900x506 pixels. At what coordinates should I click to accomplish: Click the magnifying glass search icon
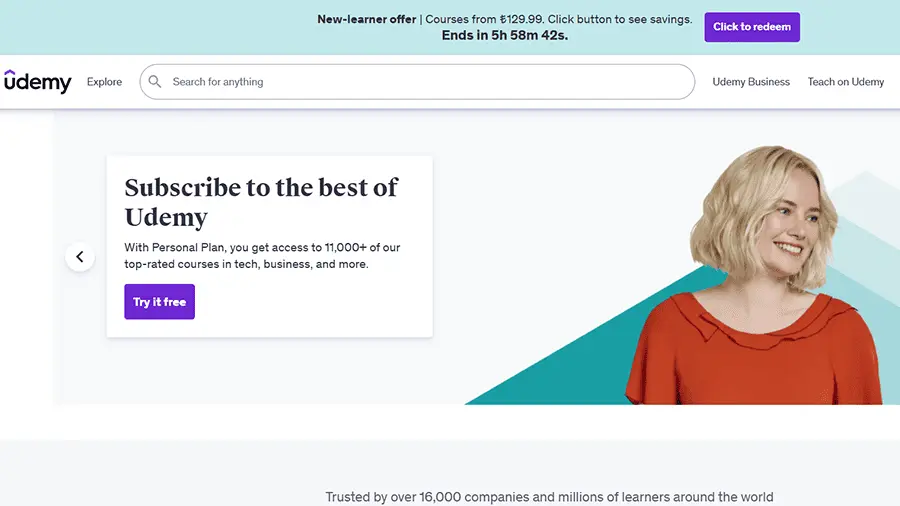point(155,82)
